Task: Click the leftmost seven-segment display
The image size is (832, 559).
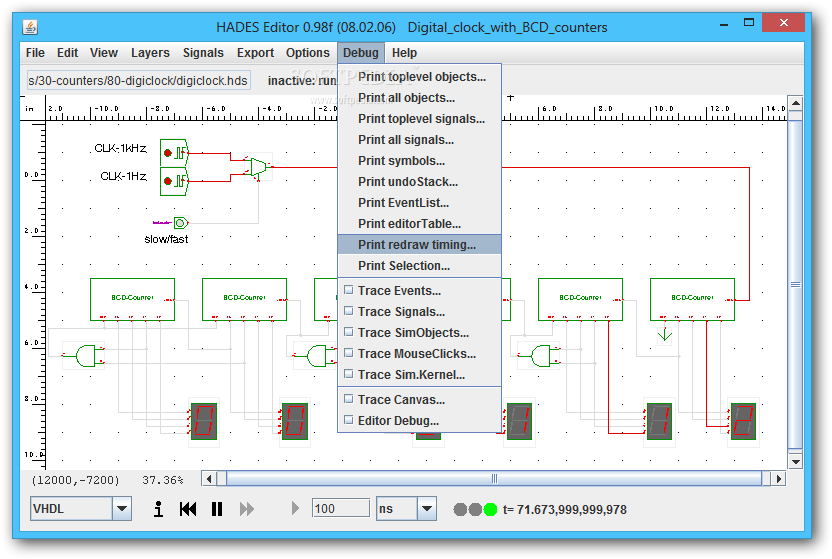Action: (x=204, y=422)
